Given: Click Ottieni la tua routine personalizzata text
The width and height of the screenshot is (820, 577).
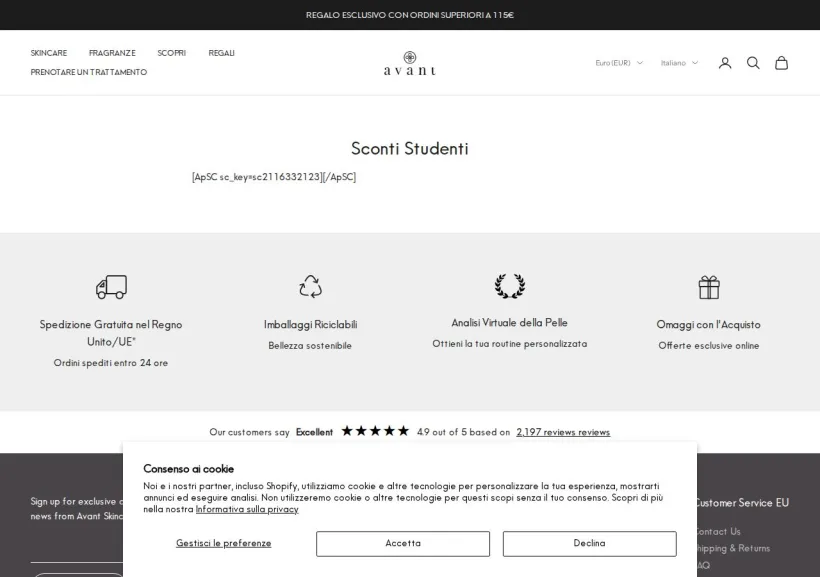Looking at the screenshot, I should pyautogui.click(x=509, y=344).
